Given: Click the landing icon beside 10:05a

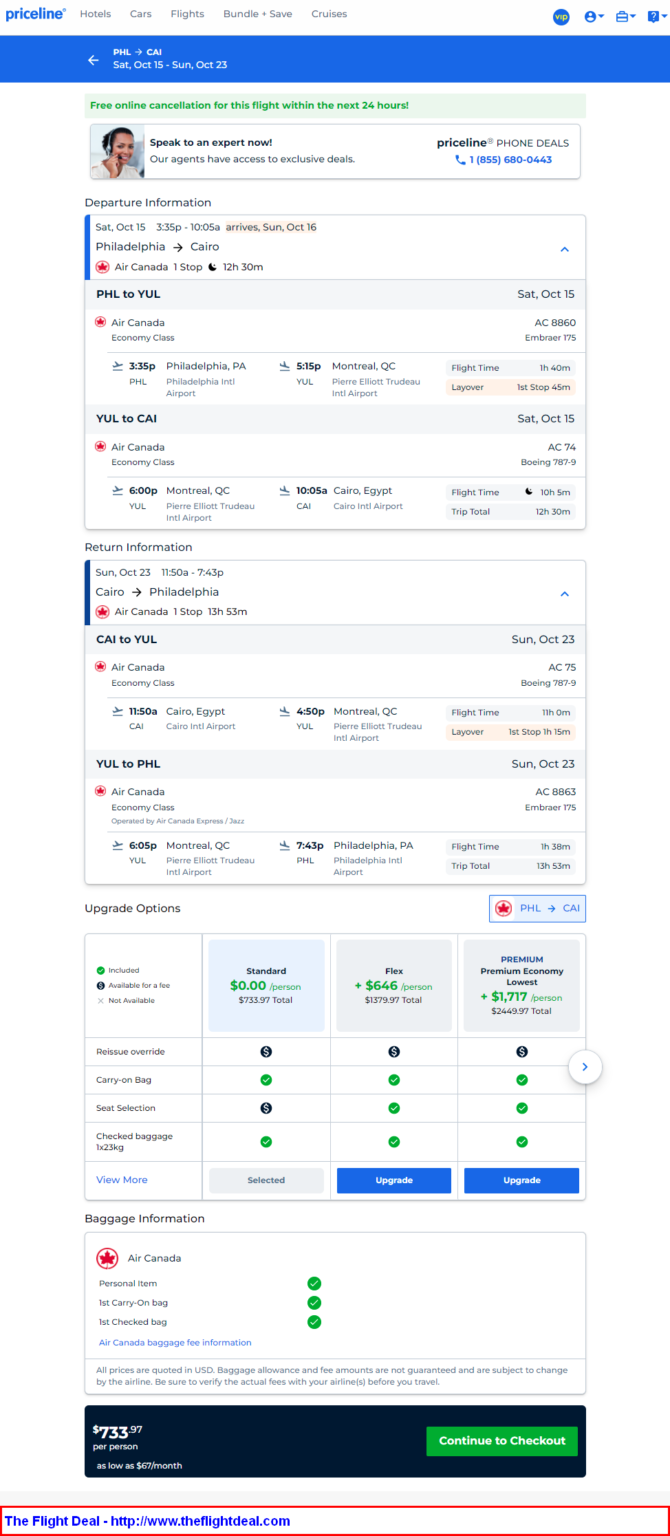Looking at the screenshot, I should pyautogui.click(x=285, y=491).
